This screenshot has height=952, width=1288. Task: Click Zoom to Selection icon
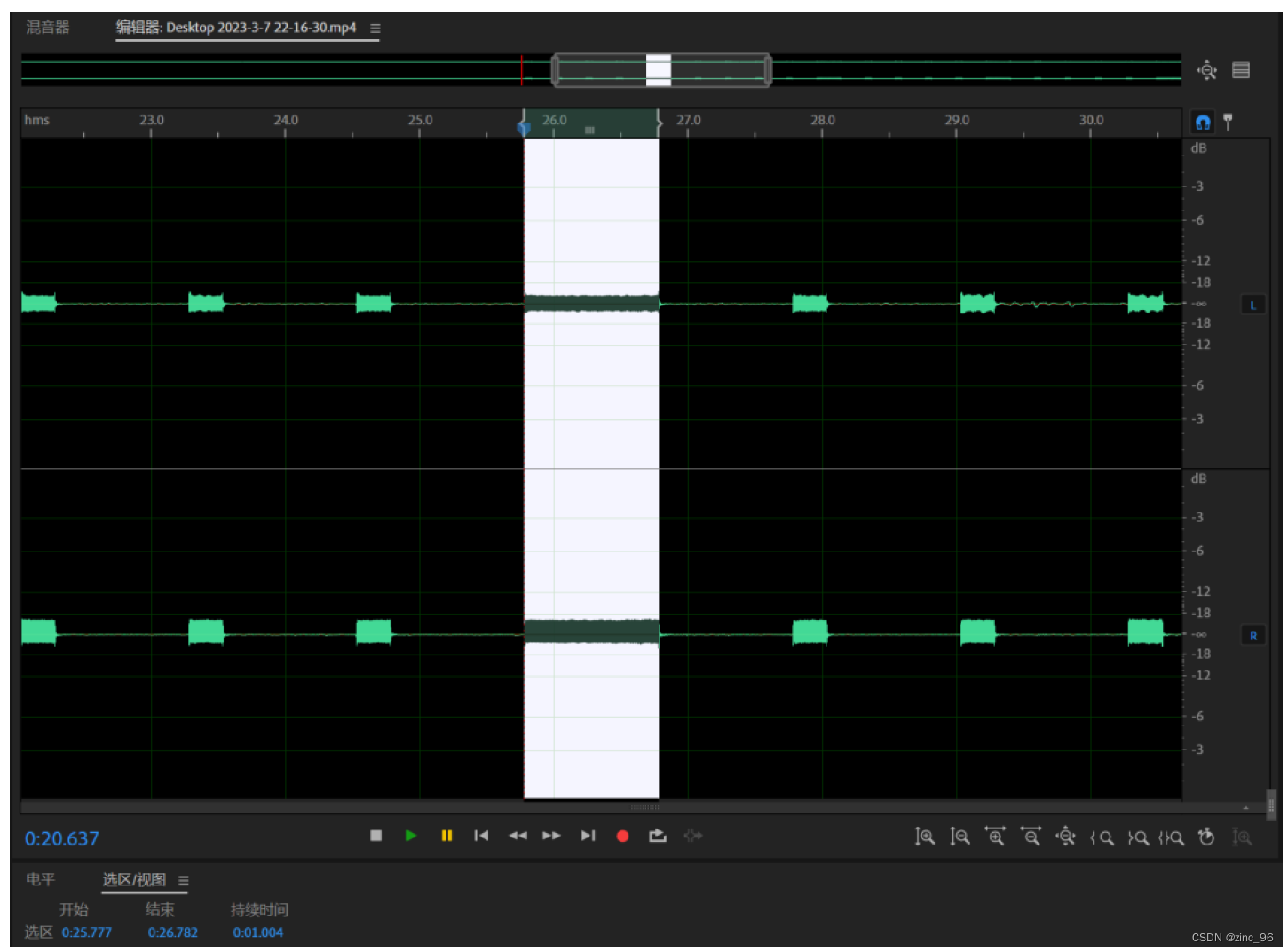click(x=1171, y=837)
